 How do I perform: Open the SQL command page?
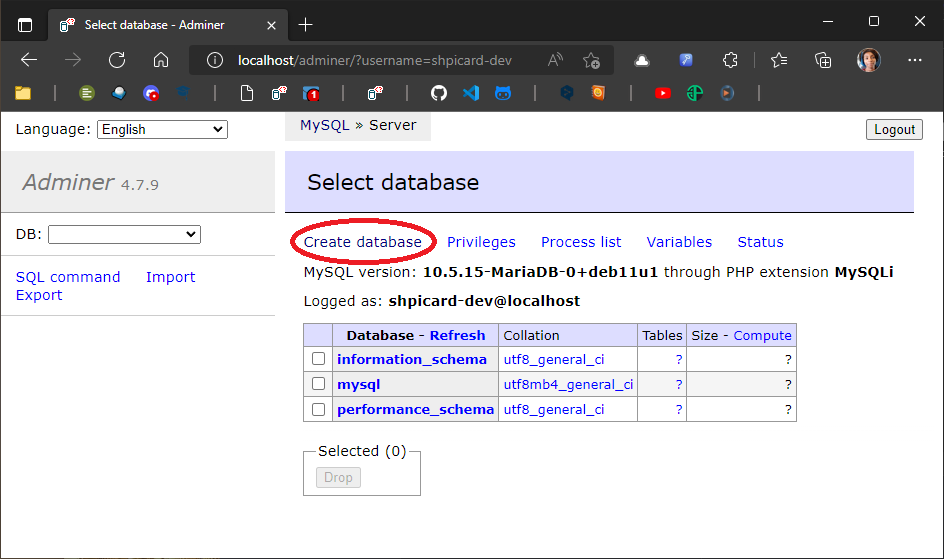[x=68, y=277]
